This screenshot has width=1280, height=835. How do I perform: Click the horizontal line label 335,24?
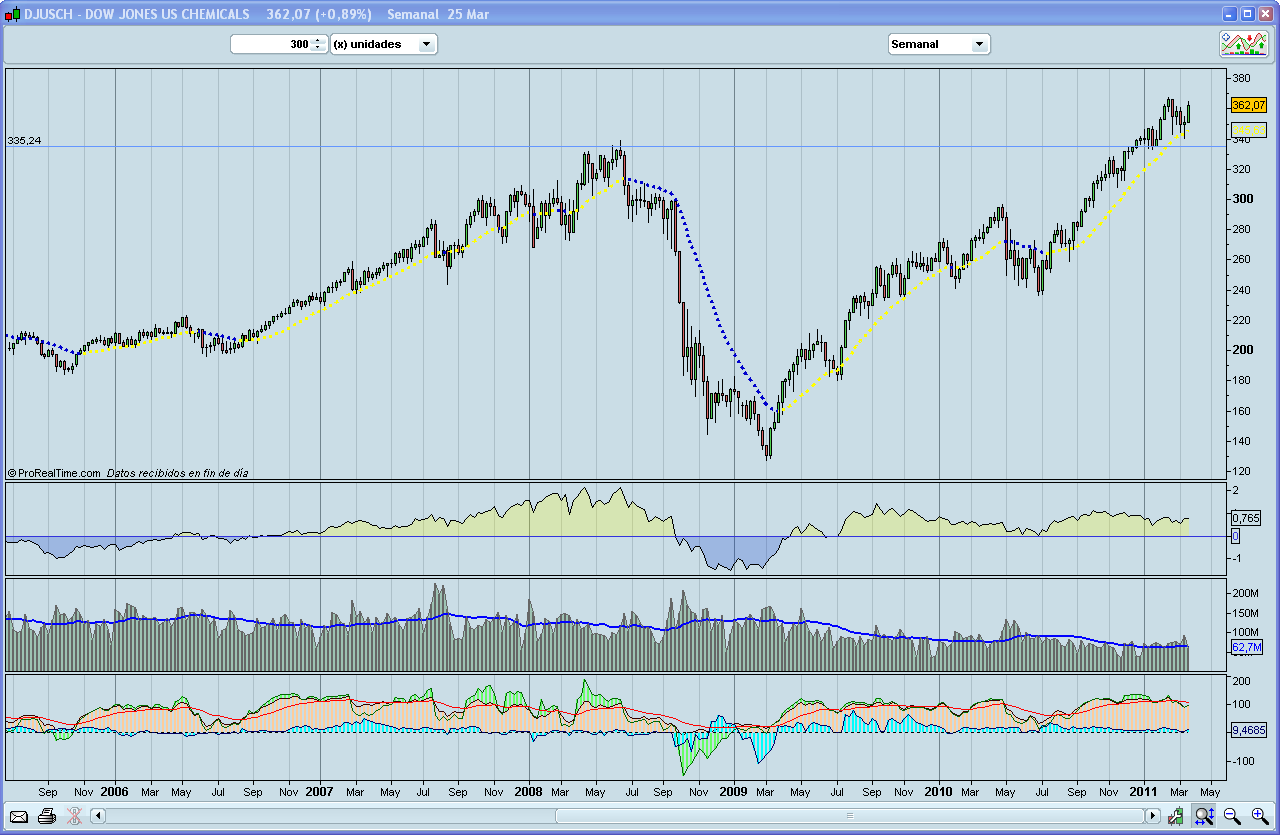pyautogui.click(x=24, y=141)
